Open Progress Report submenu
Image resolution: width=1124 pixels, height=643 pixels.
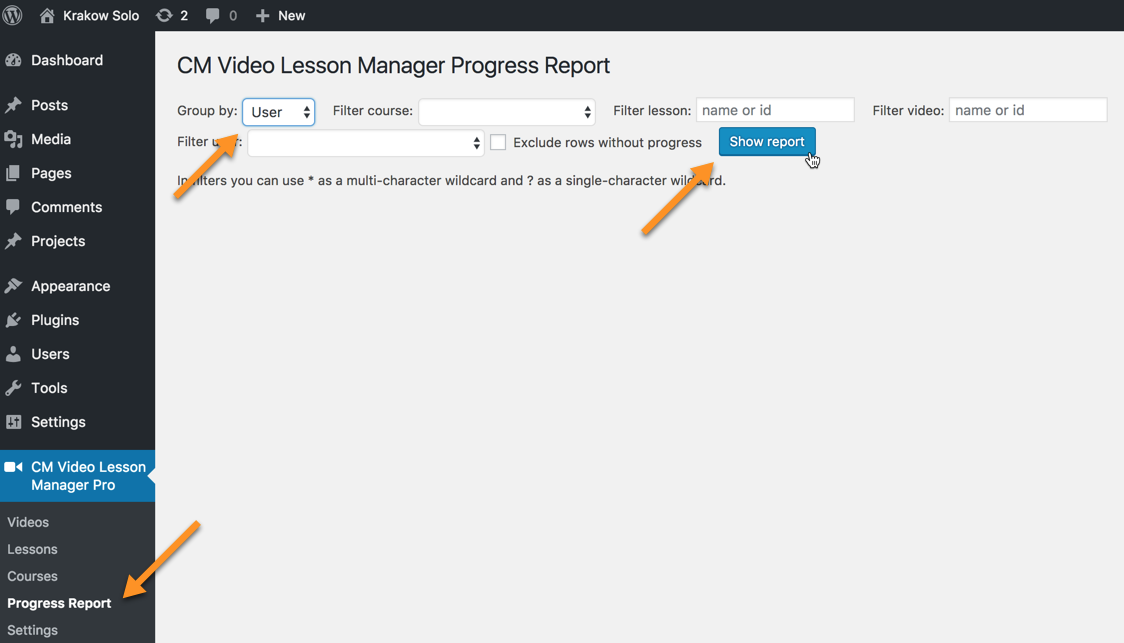click(x=59, y=604)
